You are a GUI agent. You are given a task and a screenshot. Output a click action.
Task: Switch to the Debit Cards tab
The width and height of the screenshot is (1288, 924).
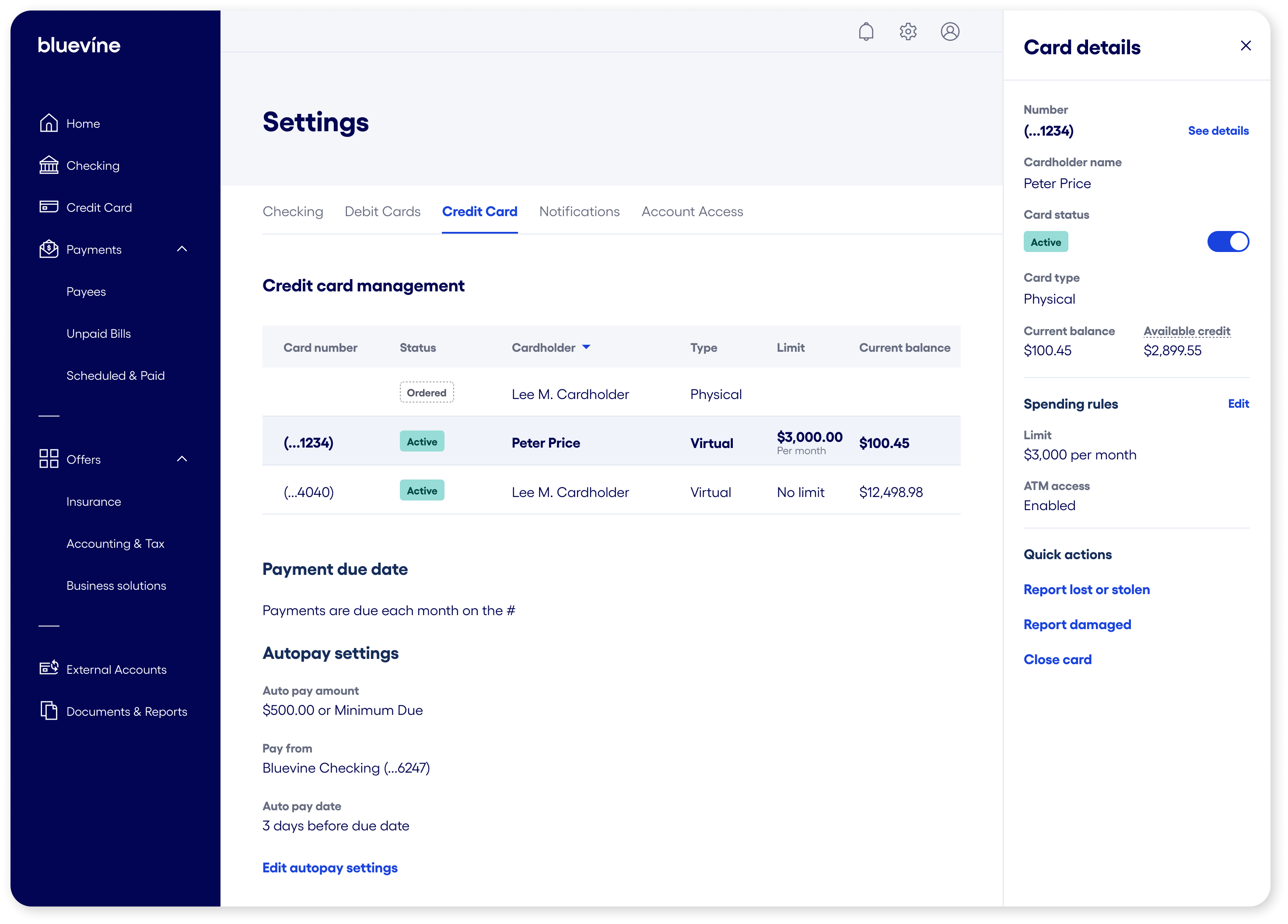coord(382,211)
